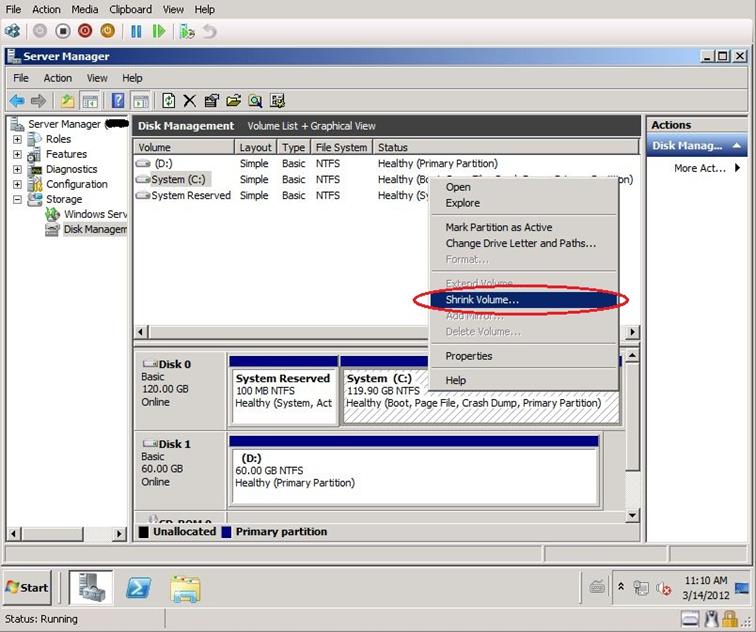756x632 pixels.
Task: Expand the Diagnostics tree node
Action: tap(17, 169)
